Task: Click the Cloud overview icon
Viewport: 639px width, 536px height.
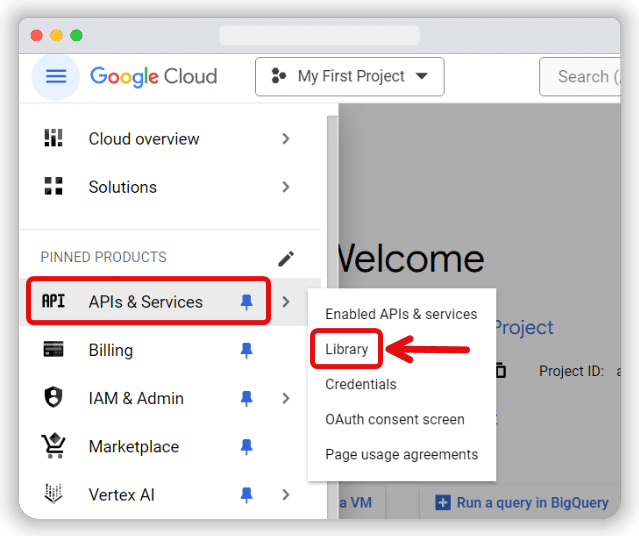Action: coord(53,138)
